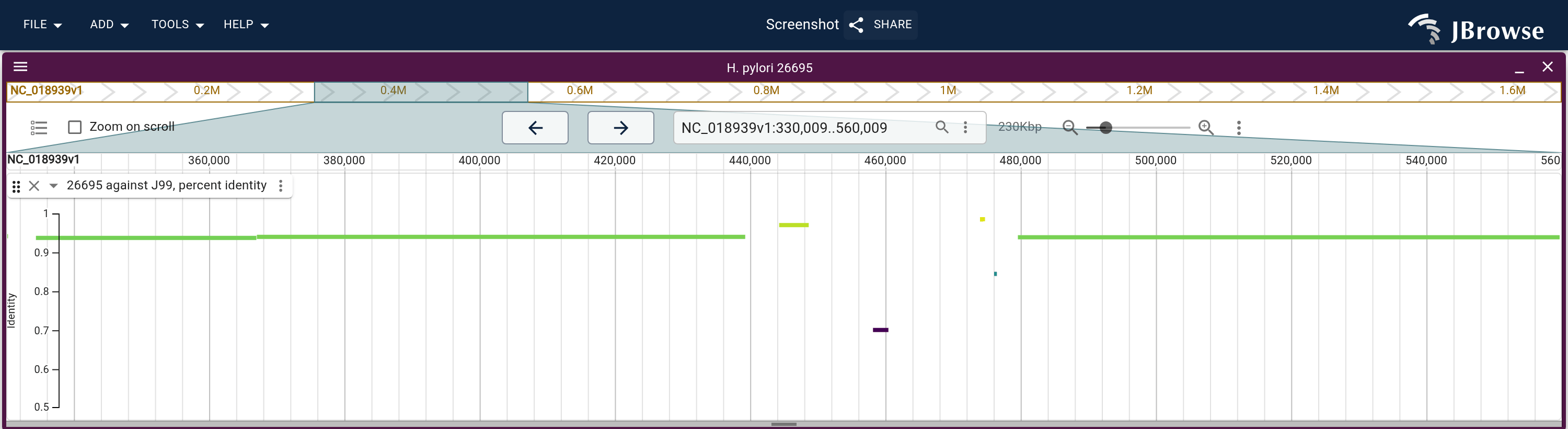This screenshot has height=429, width=1568.
Task: Open the ADD menu
Action: click(x=110, y=25)
